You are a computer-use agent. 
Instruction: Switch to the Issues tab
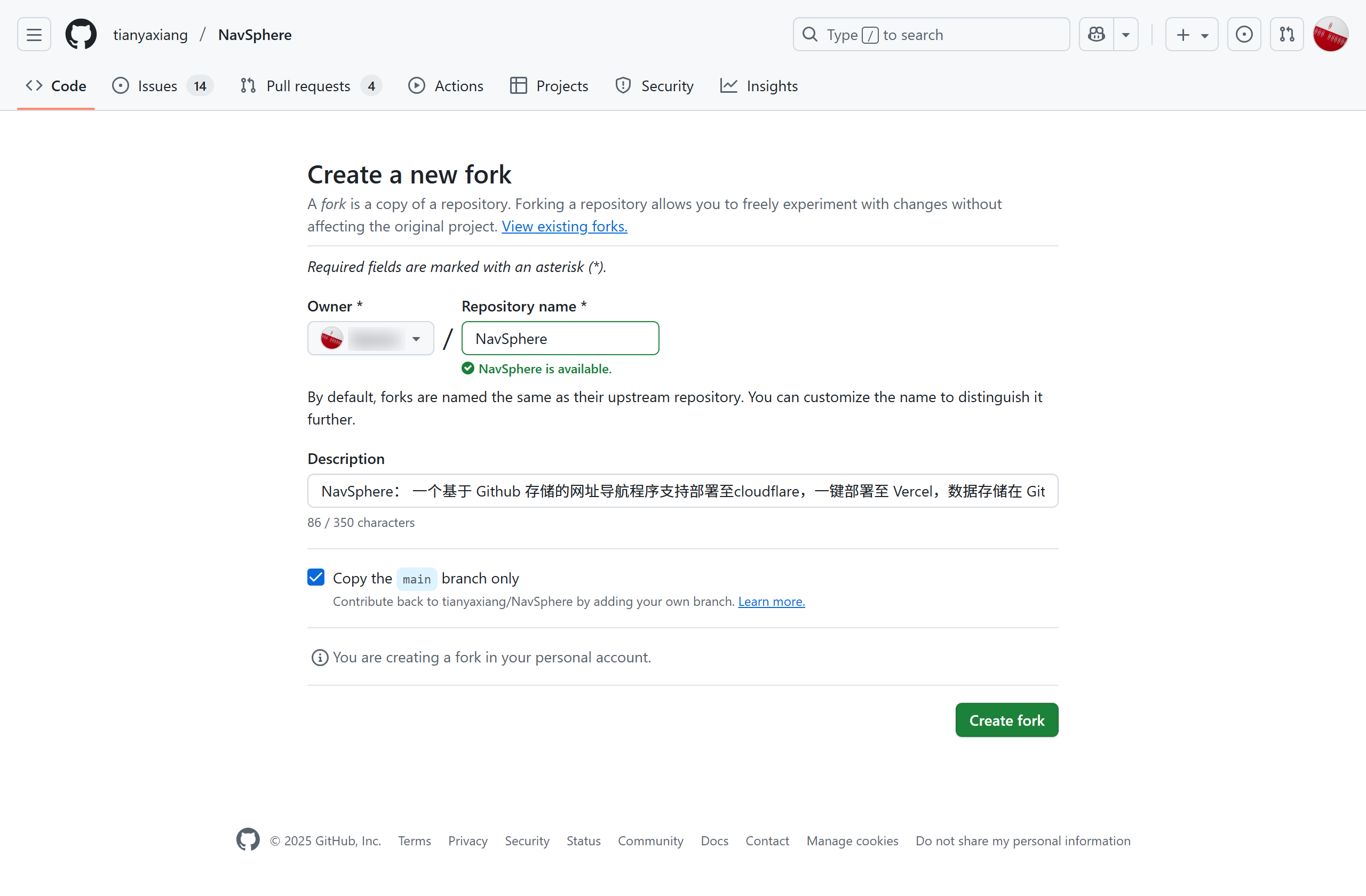[162, 86]
